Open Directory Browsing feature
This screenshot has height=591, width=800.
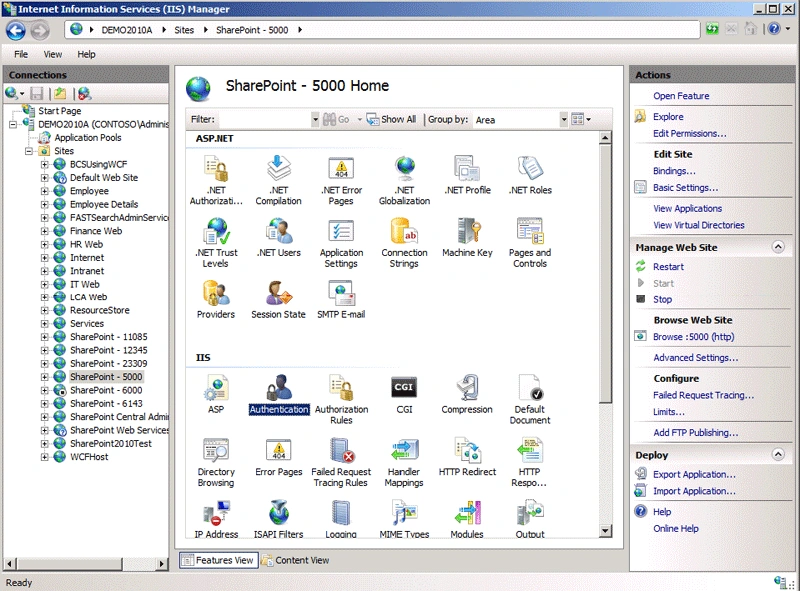(x=216, y=462)
